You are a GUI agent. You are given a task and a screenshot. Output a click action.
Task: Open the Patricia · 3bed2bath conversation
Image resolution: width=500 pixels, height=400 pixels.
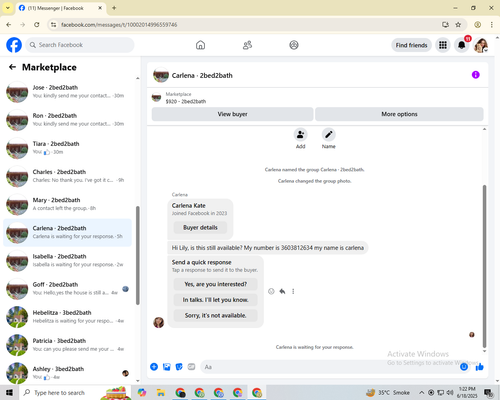[x=67, y=345]
